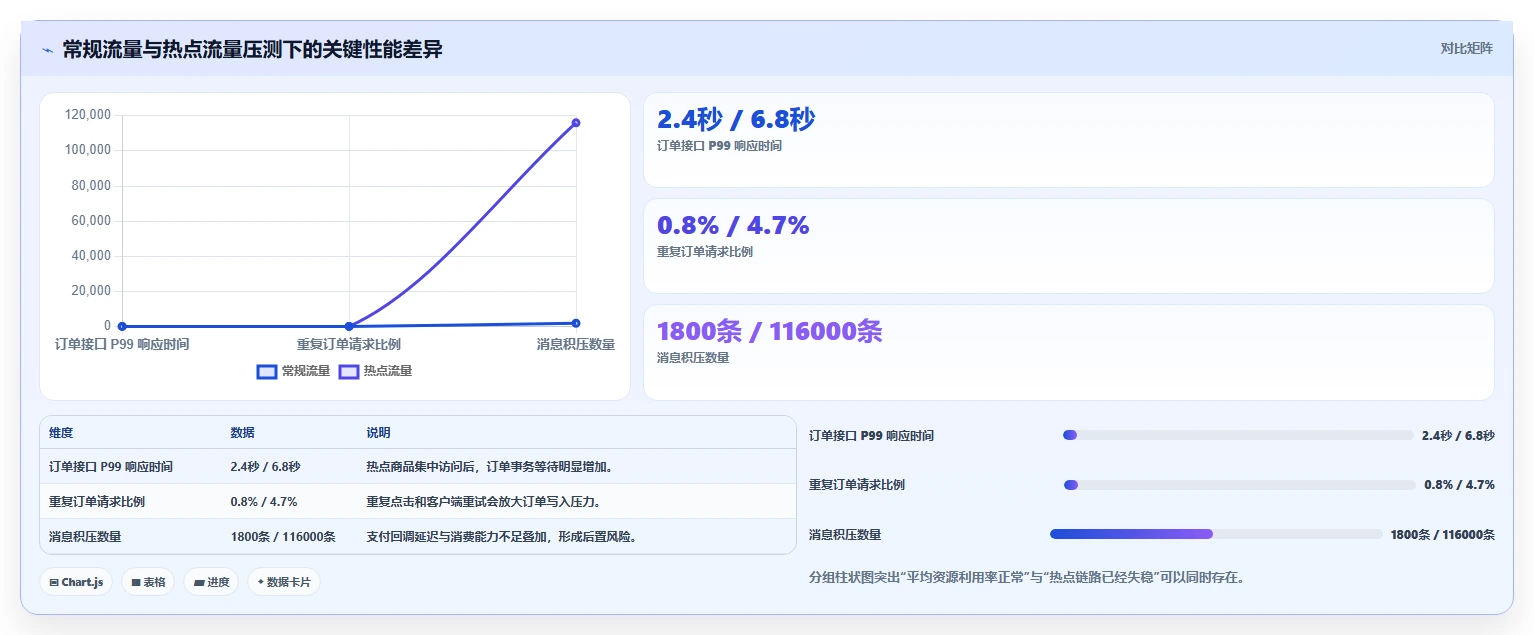Click the 表格 chip
Viewport: 1534px width, 635px height.
[x=148, y=582]
